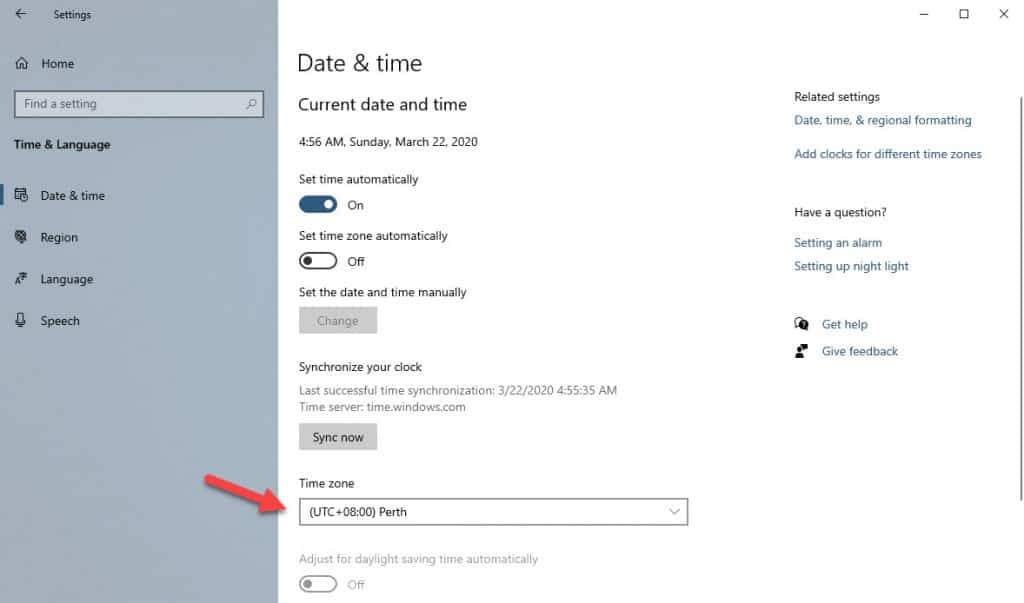Click the Give feedback icon
The height and width of the screenshot is (603, 1024).
click(801, 351)
